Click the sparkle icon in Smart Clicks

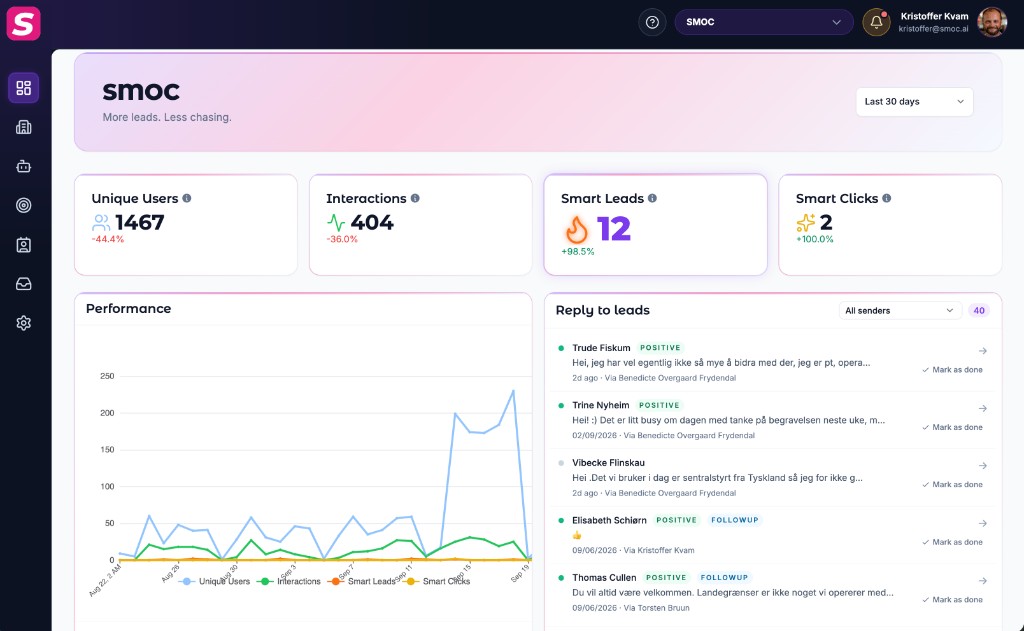pos(805,223)
